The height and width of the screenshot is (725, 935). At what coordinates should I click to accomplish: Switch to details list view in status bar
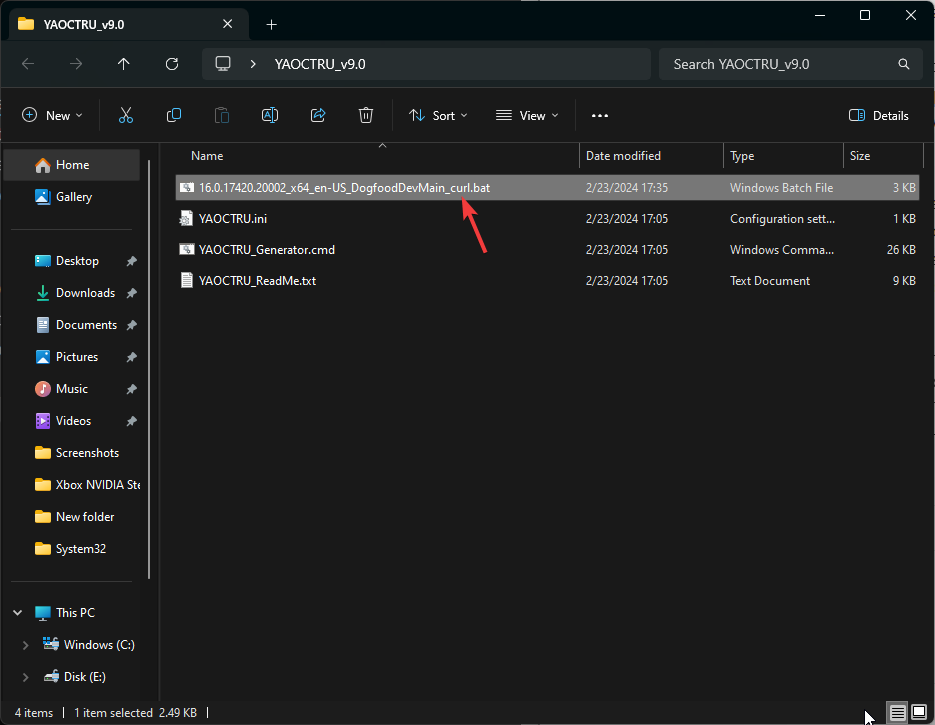pyautogui.click(x=898, y=713)
